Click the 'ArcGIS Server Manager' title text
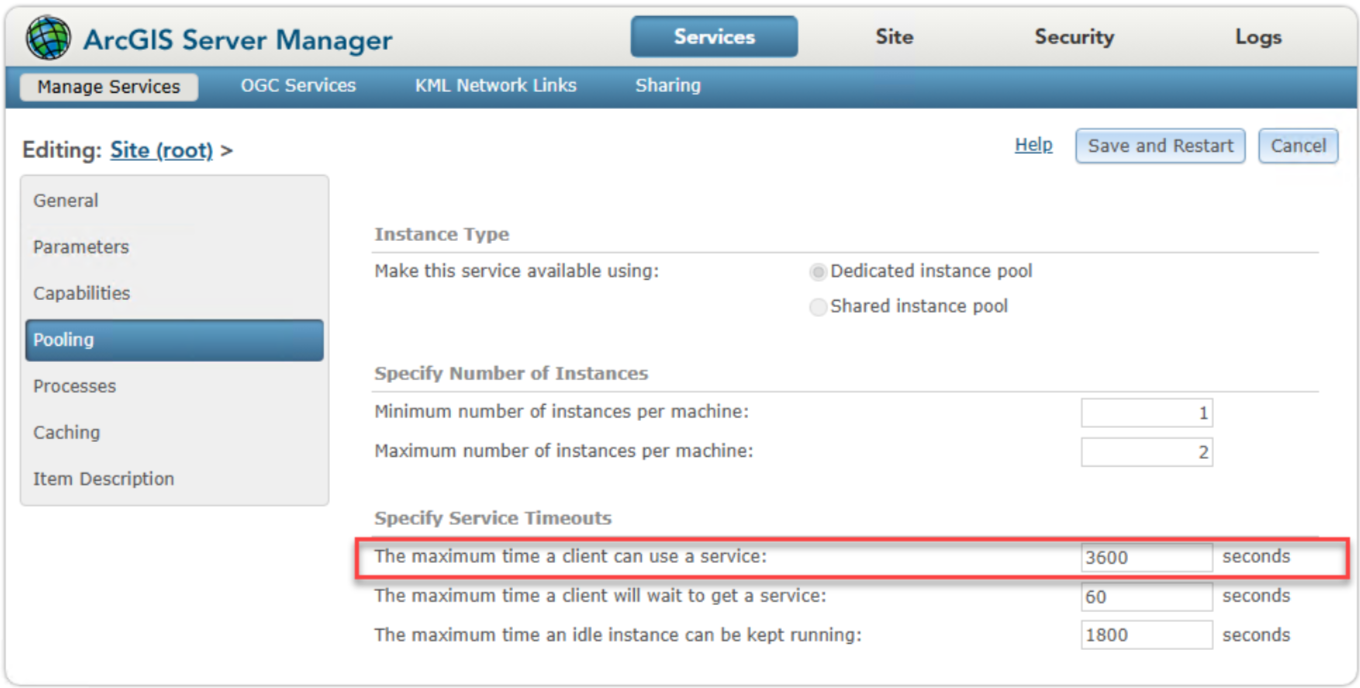The height and width of the screenshot is (688, 1360). click(238, 41)
